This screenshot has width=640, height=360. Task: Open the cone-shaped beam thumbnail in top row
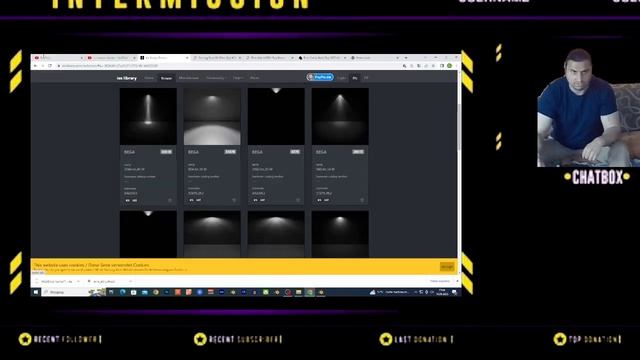click(x=340, y=116)
